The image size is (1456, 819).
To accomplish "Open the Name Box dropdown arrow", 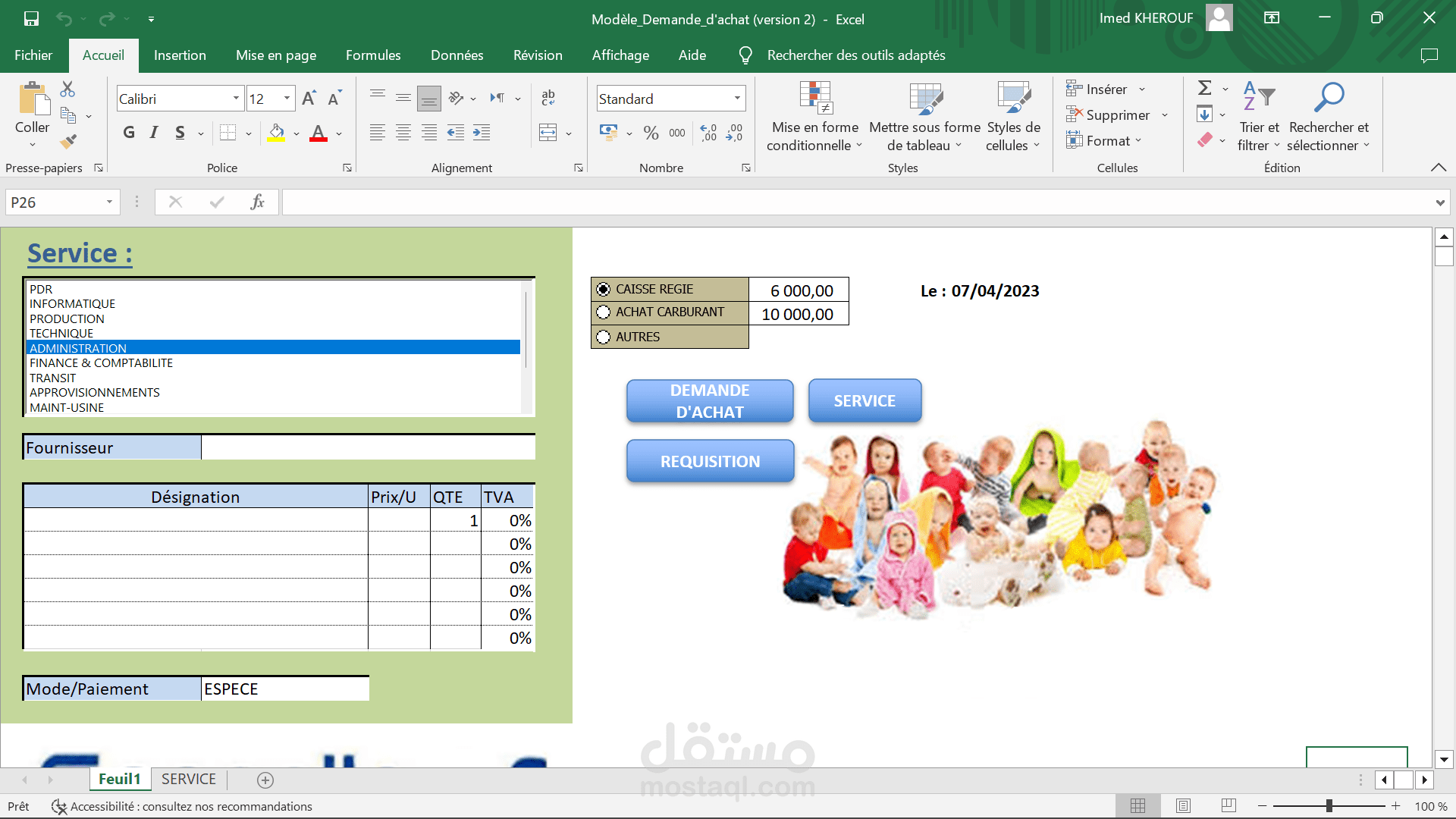I will point(109,202).
